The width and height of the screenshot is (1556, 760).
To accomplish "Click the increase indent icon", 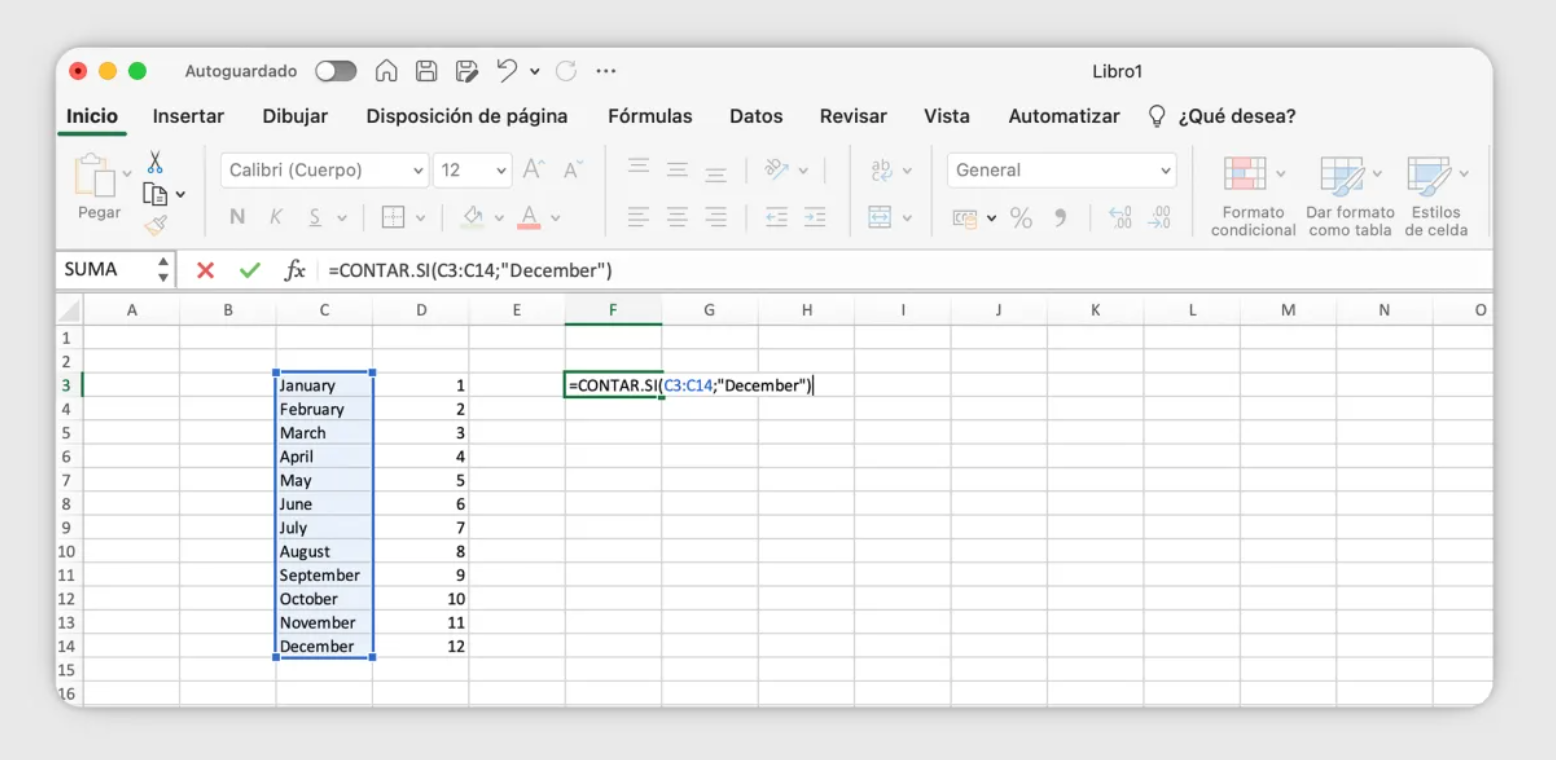I will [815, 216].
